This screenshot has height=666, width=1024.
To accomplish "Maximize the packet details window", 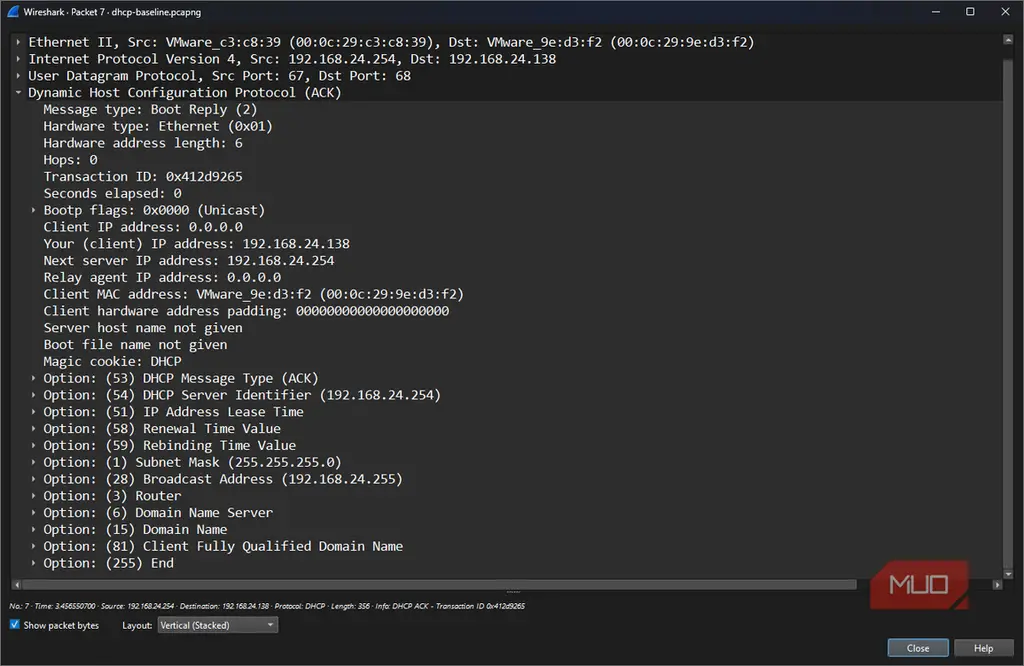I will coord(970,12).
